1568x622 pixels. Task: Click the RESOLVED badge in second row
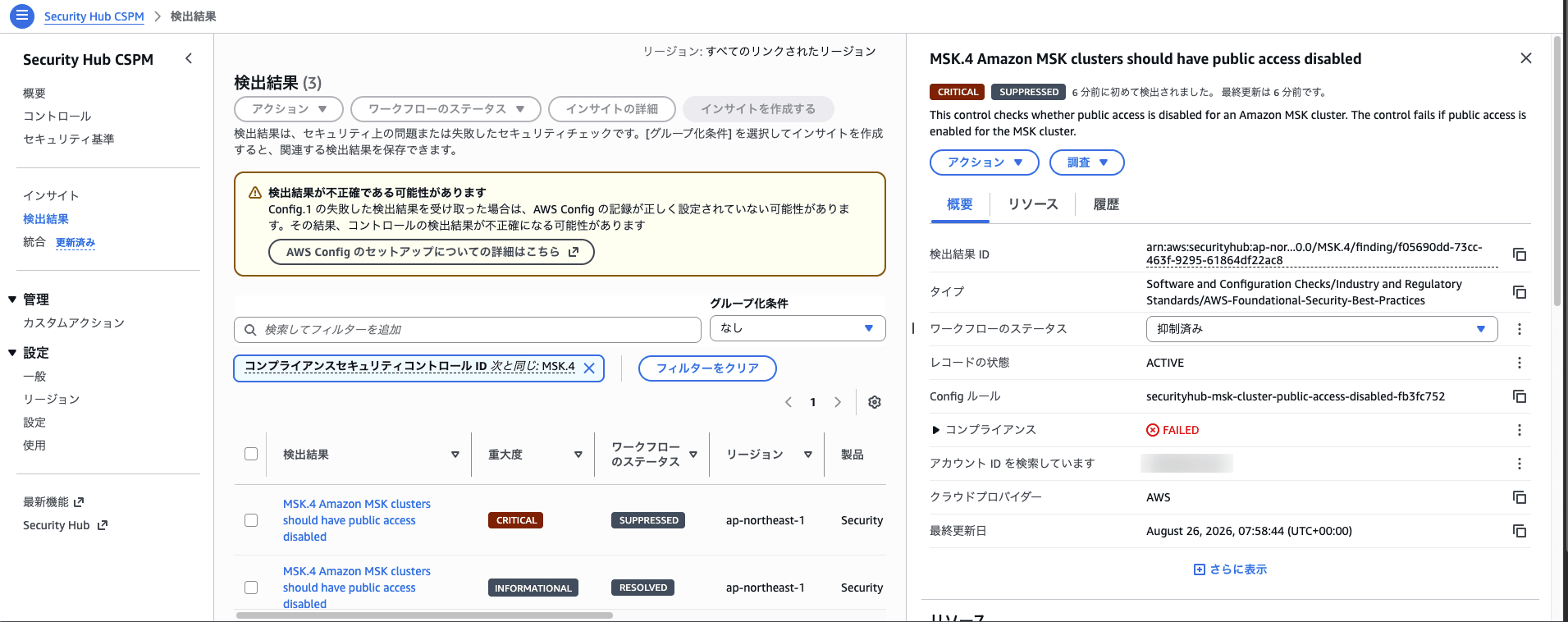(x=643, y=588)
